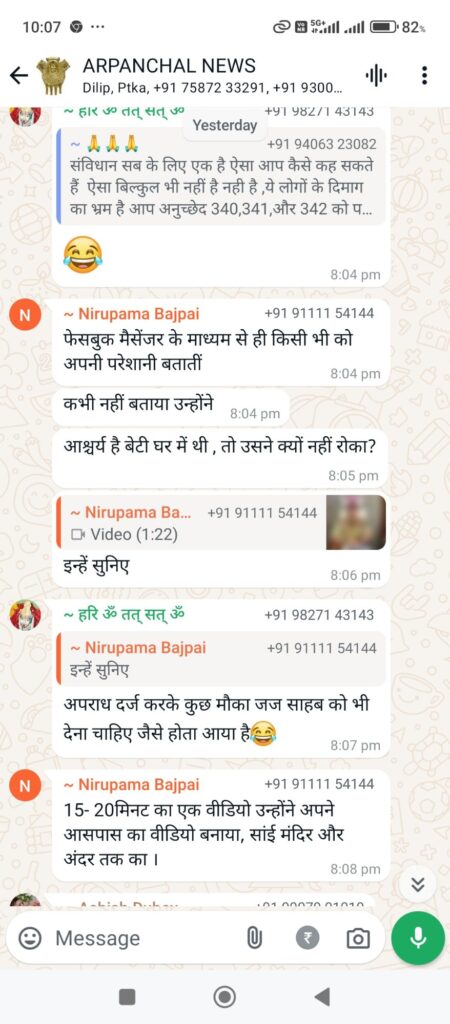Screen dimensions: 450x1024
Task: Open the ARPANCHAL NEWS group emblem picture
Action: (53, 76)
